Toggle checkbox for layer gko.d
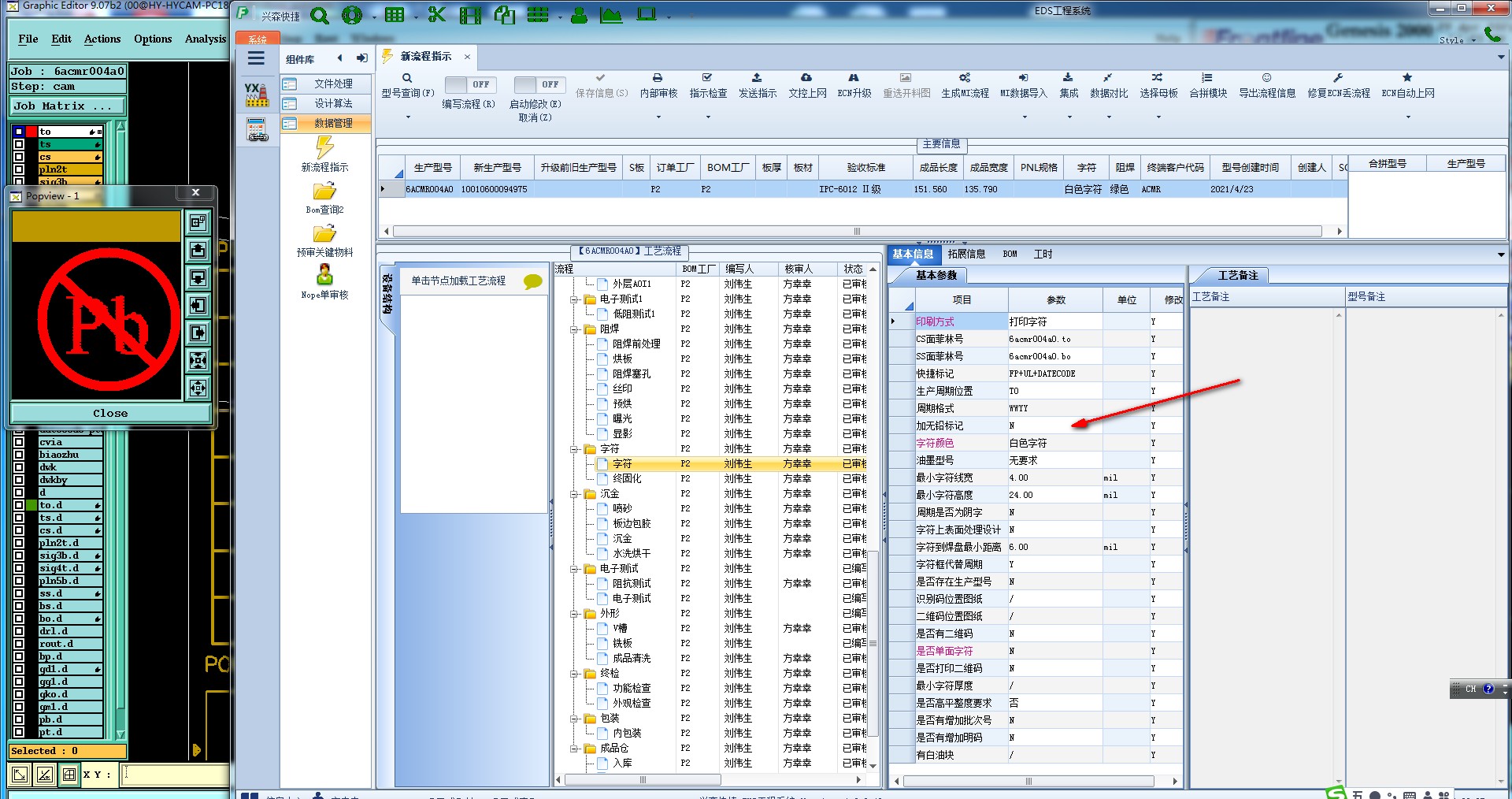This screenshot has width=1512, height=799. (19, 694)
